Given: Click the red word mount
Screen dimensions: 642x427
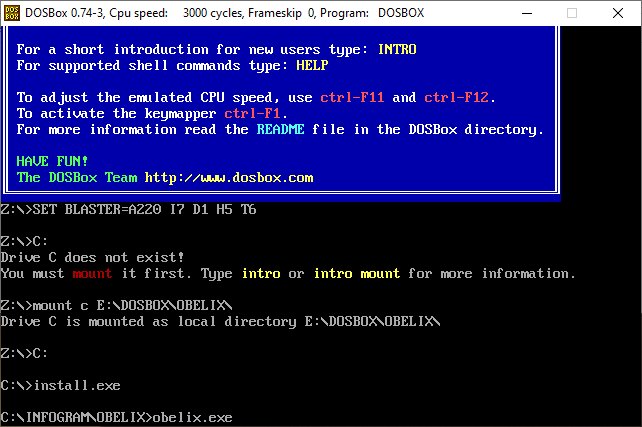Looking at the screenshot, I should [x=94, y=273].
